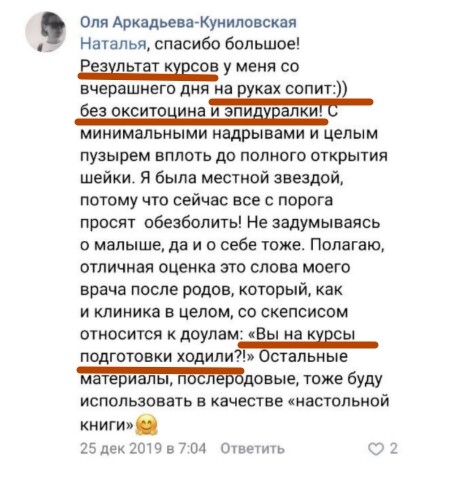451x487 pixels.
Task: Click the word «настольной in the comment
Action: [339, 401]
